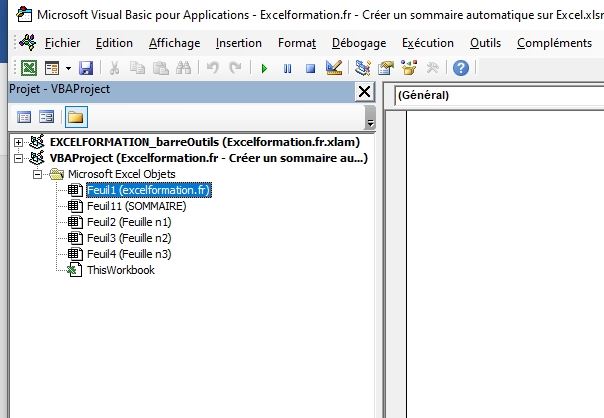Select Feuil2 (Feuille n1) module
The height and width of the screenshot is (418, 604).
[x=129, y=222]
